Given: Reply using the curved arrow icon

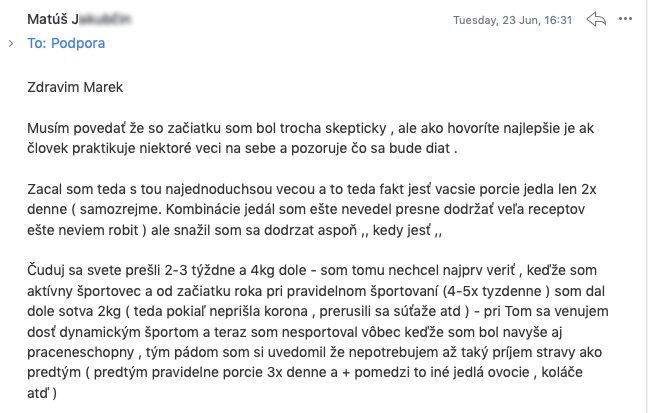Looking at the screenshot, I should [x=596, y=19].
